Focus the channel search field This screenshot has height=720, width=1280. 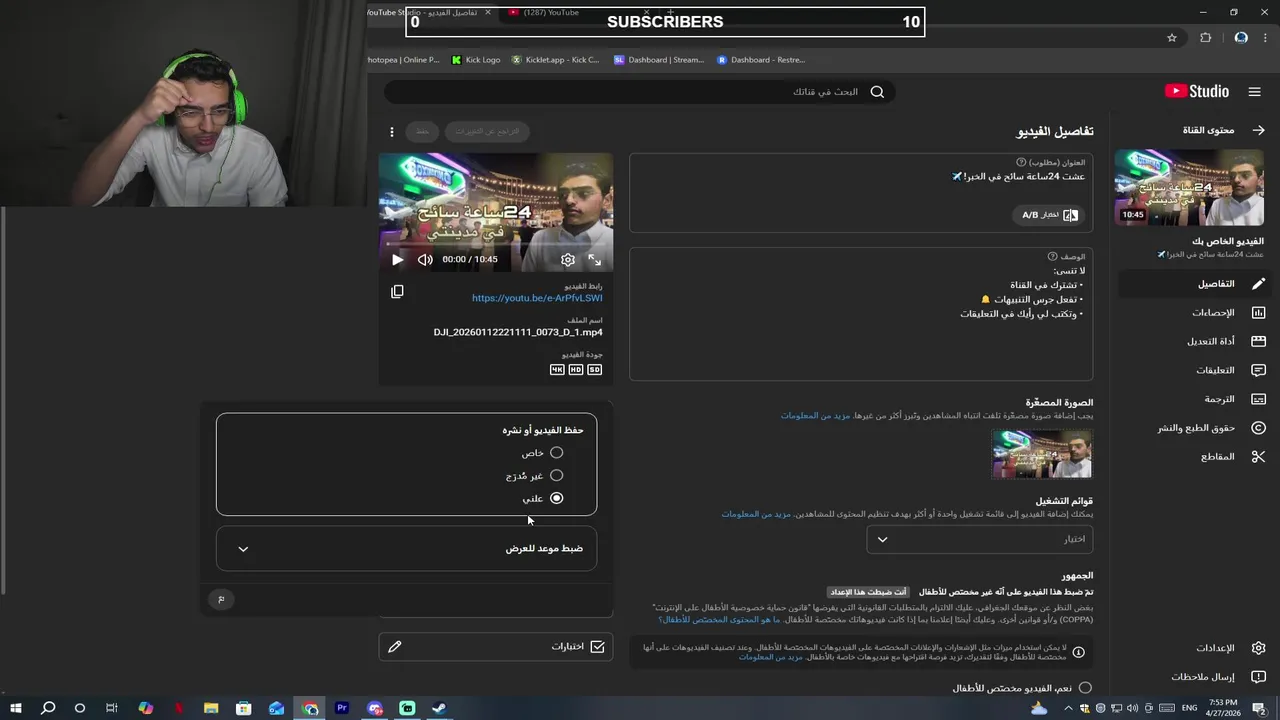(640, 92)
